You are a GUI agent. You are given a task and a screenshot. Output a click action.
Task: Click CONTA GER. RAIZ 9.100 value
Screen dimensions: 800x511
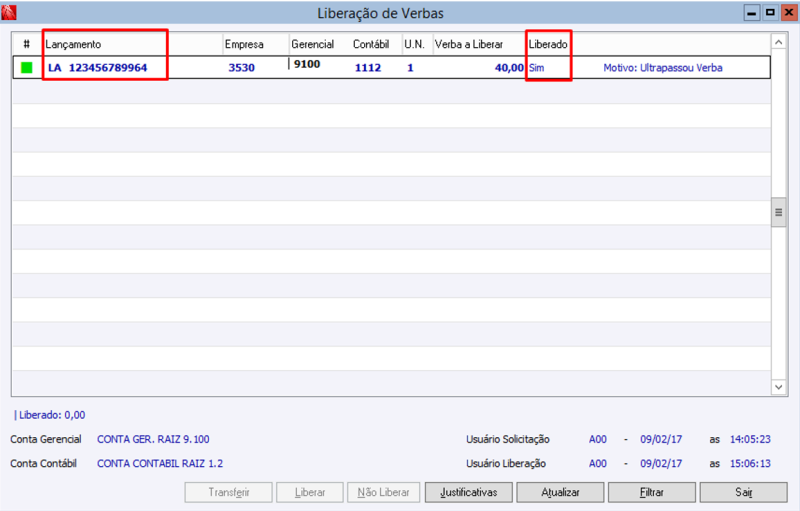153,439
